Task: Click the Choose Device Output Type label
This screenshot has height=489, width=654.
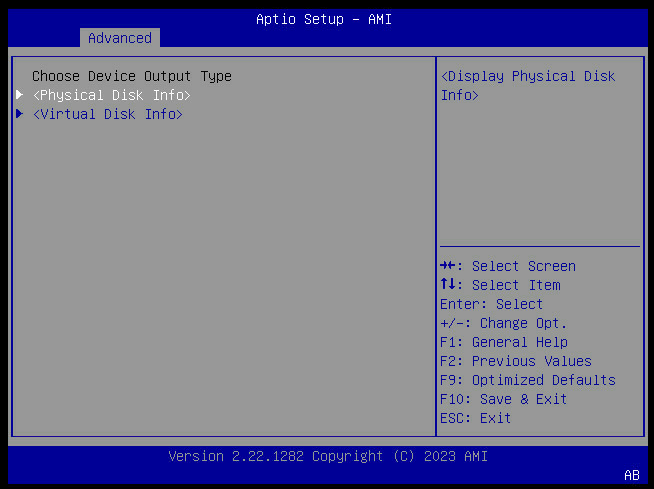Action: (131, 76)
